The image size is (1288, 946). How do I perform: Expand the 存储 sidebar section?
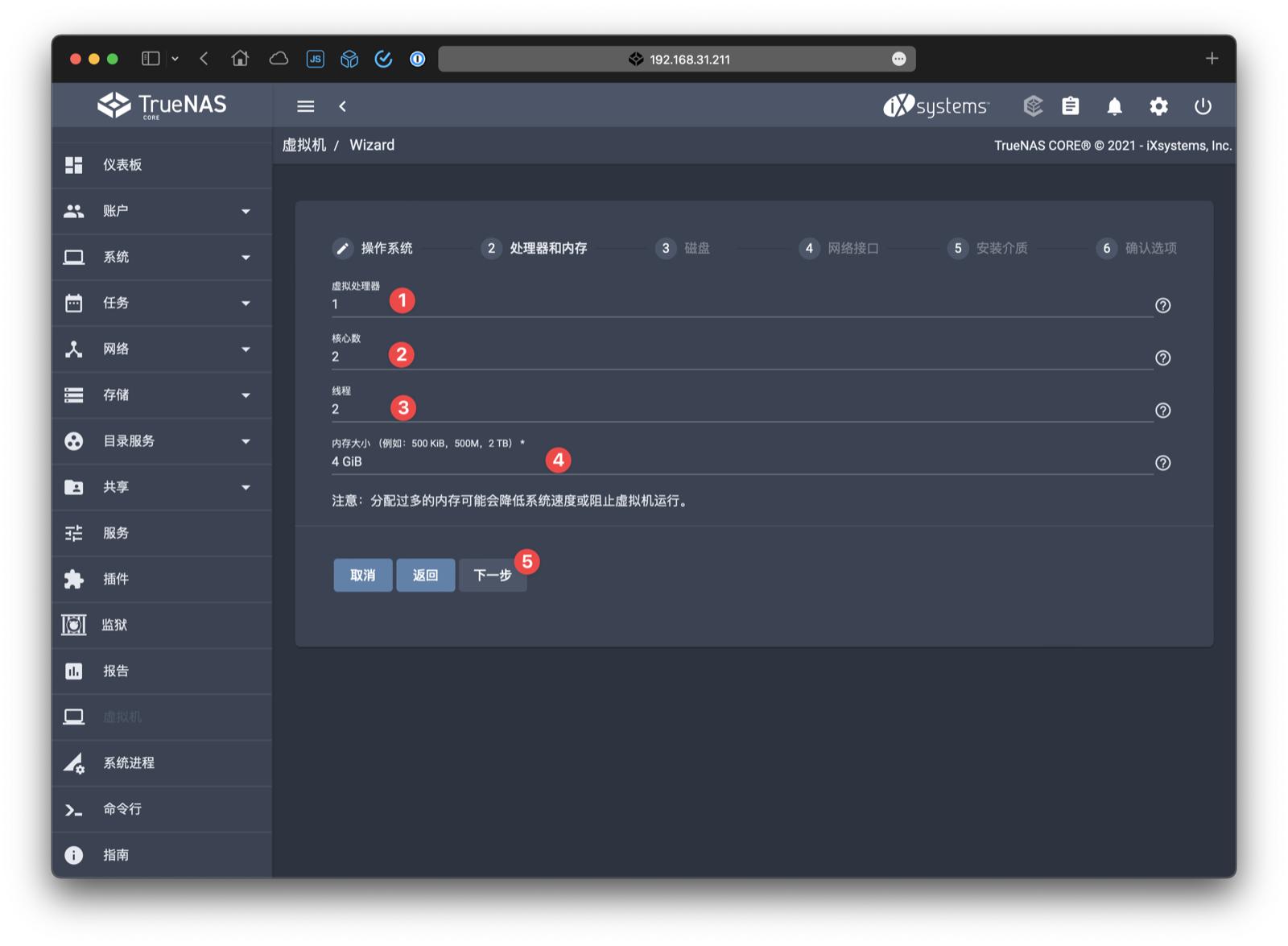246,395
